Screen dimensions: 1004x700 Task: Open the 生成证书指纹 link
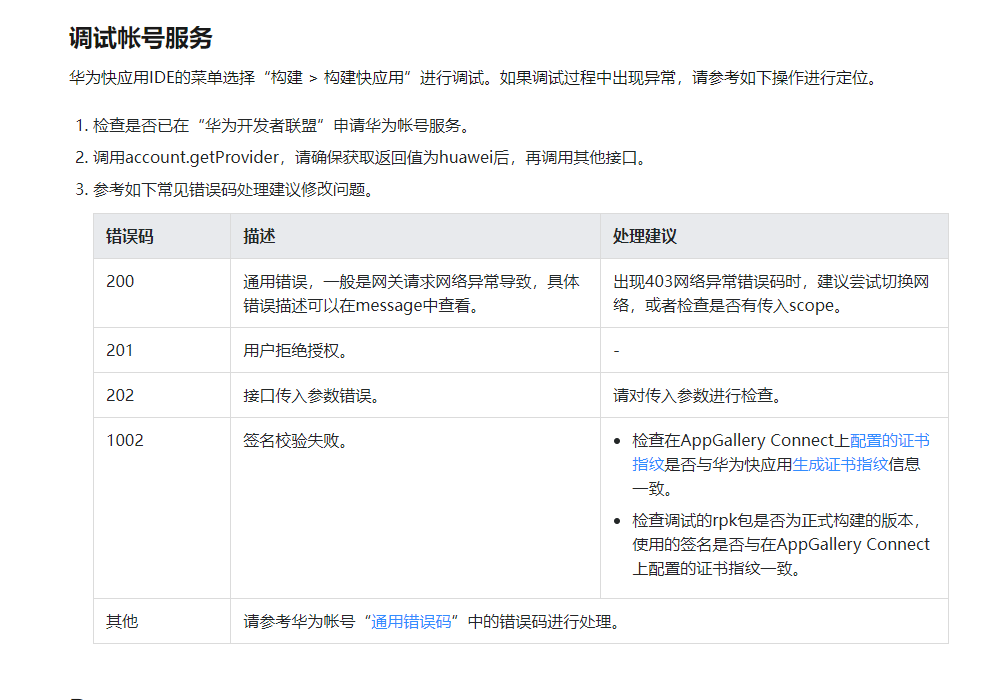coord(840,464)
